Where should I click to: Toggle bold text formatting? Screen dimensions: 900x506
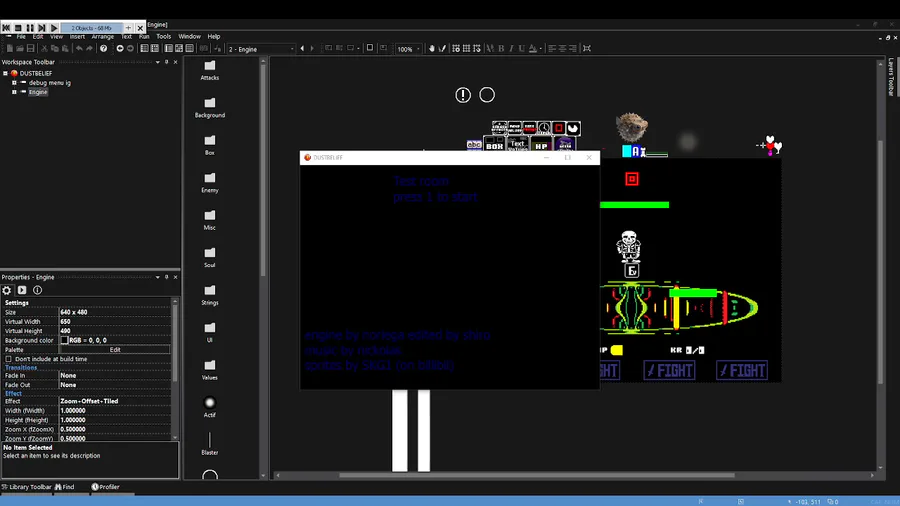click(x=501, y=49)
